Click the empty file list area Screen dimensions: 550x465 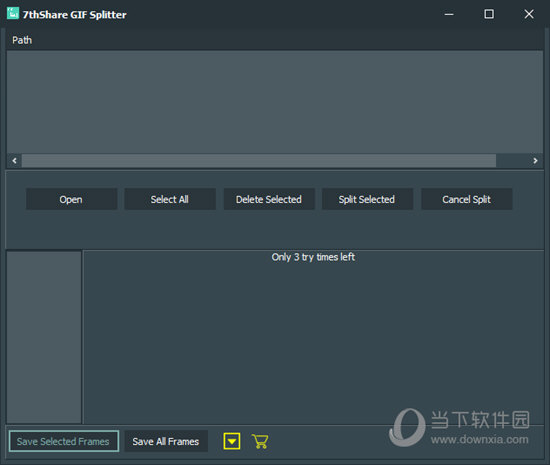[x=275, y=102]
